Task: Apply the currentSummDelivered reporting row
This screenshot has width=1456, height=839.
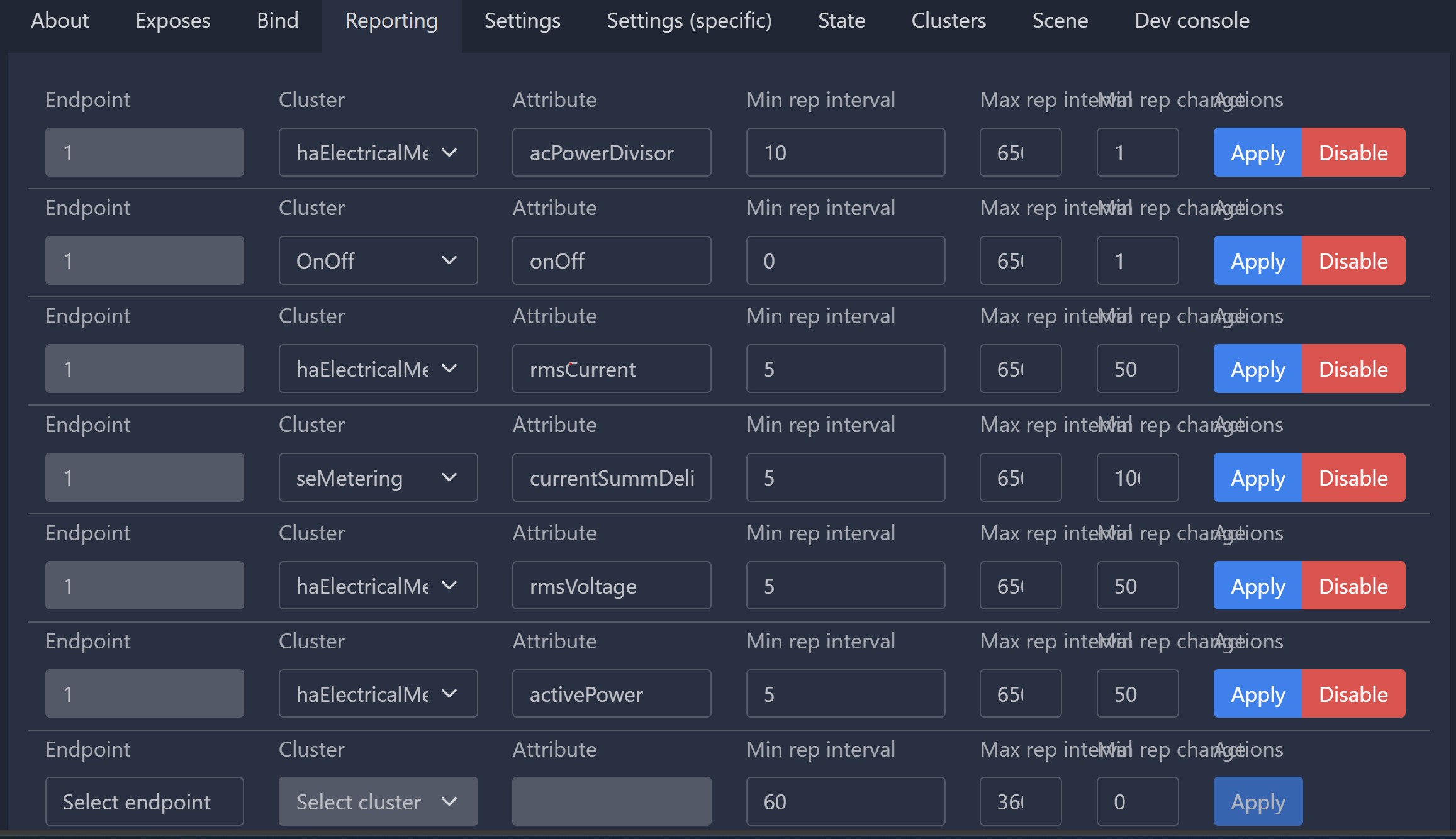Action: (x=1257, y=477)
